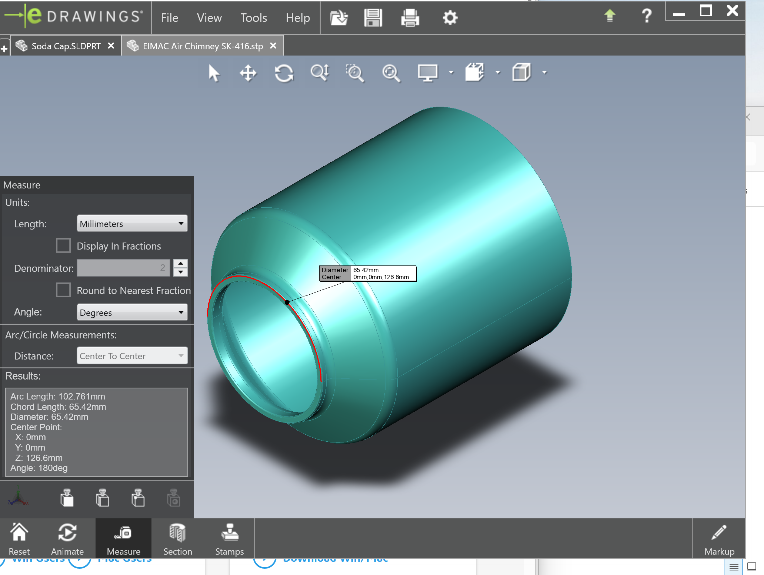Select the arrow Select tool
Image resolution: width=764 pixels, height=575 pixels.
(x=214, y=74)
